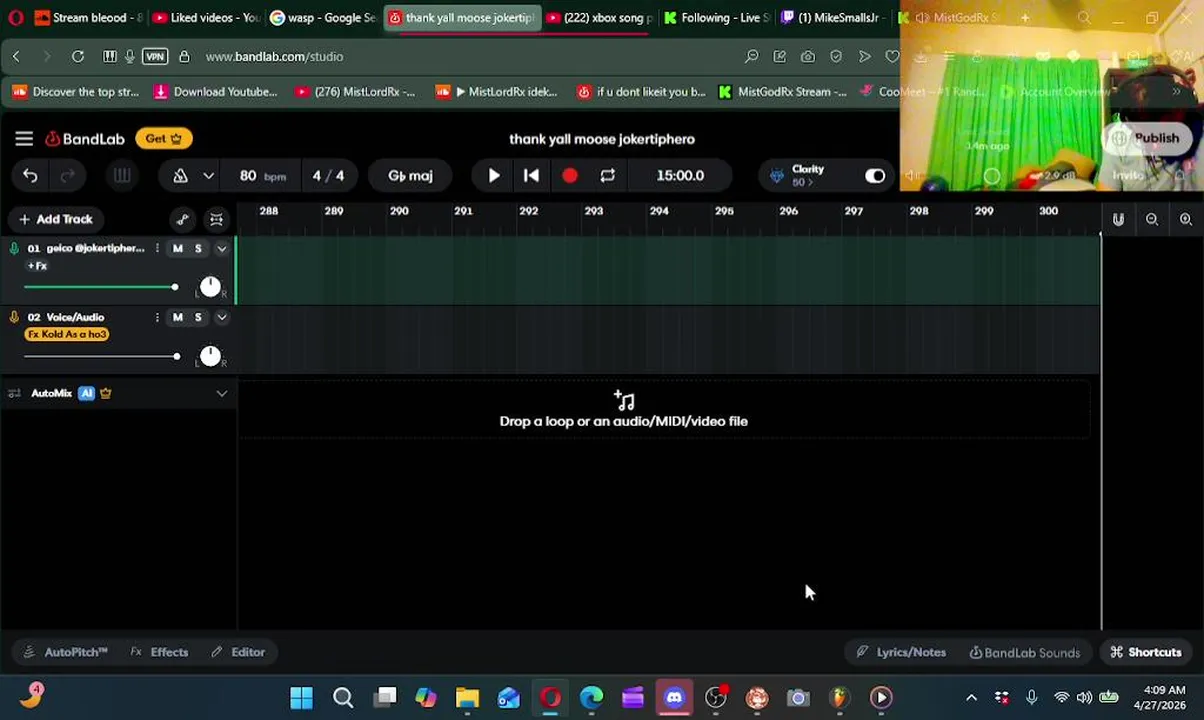The width and height of the screenshot is (1204, 720).
Task: Click Add Track button
Action: (x=55, y=219)
